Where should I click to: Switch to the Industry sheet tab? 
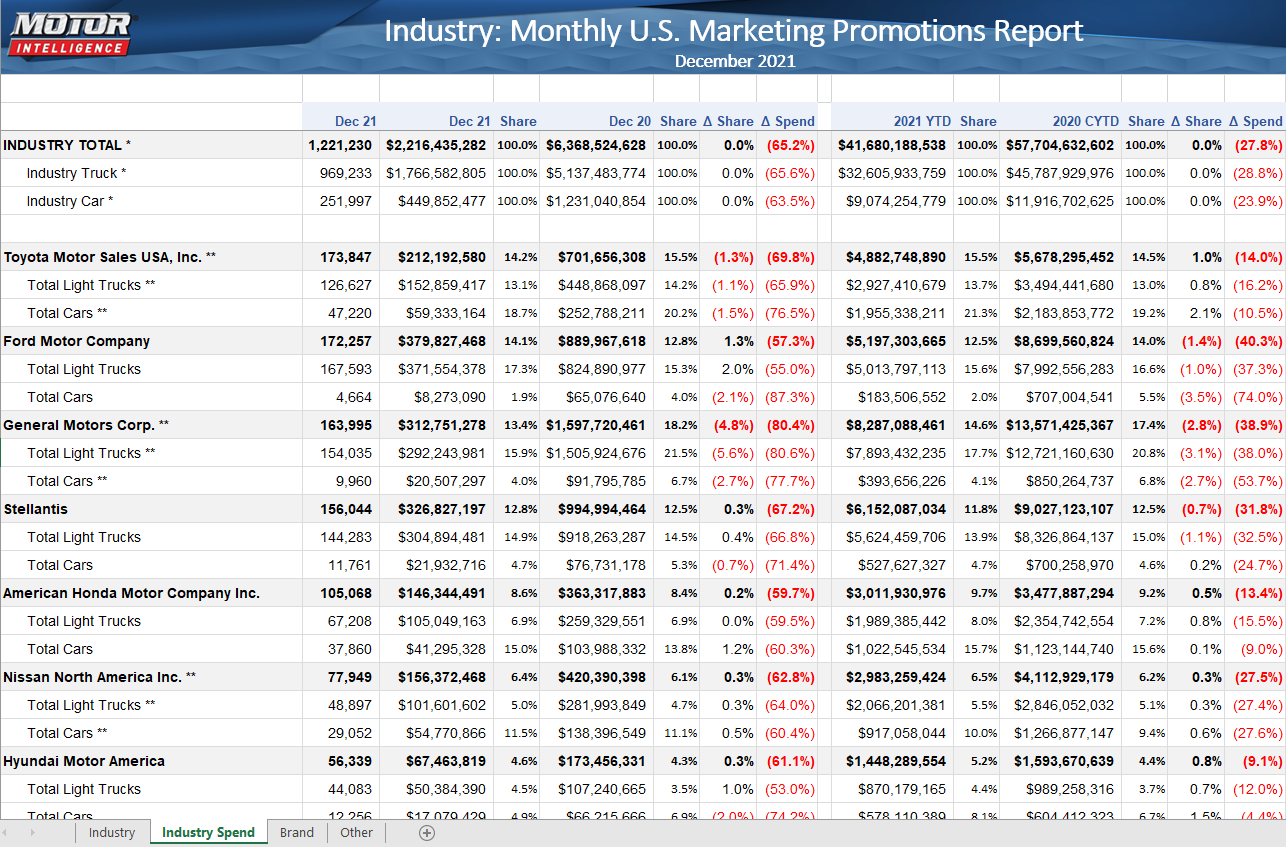111,832
